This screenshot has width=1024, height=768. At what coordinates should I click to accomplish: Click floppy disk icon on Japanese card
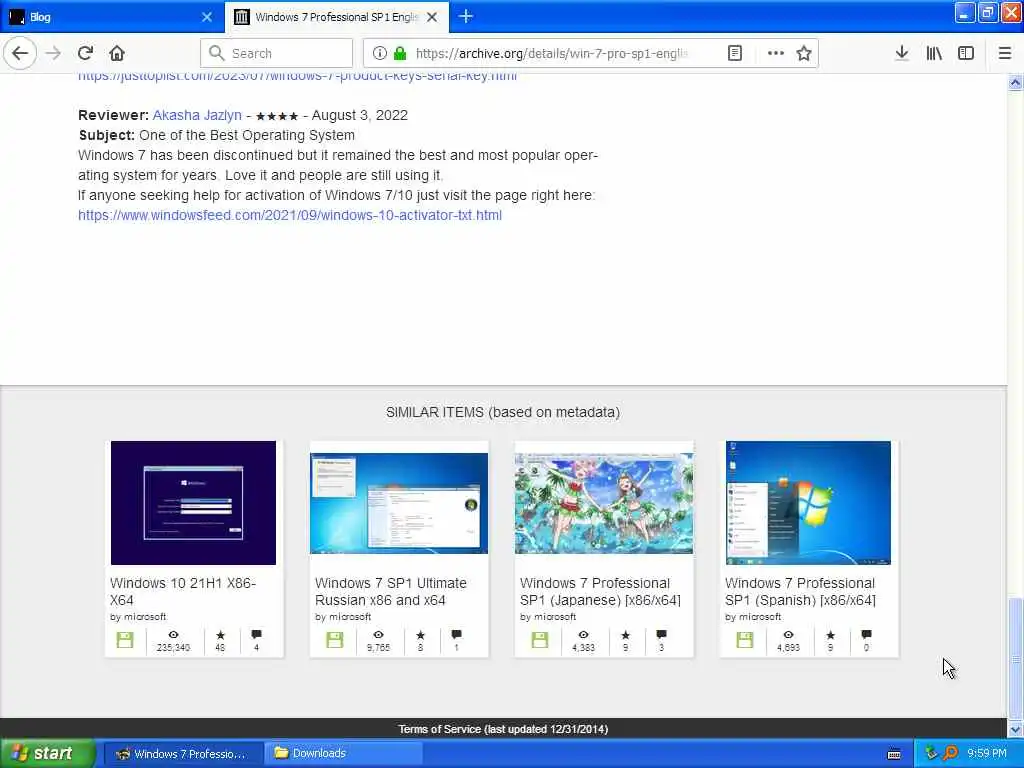point(539,640)
